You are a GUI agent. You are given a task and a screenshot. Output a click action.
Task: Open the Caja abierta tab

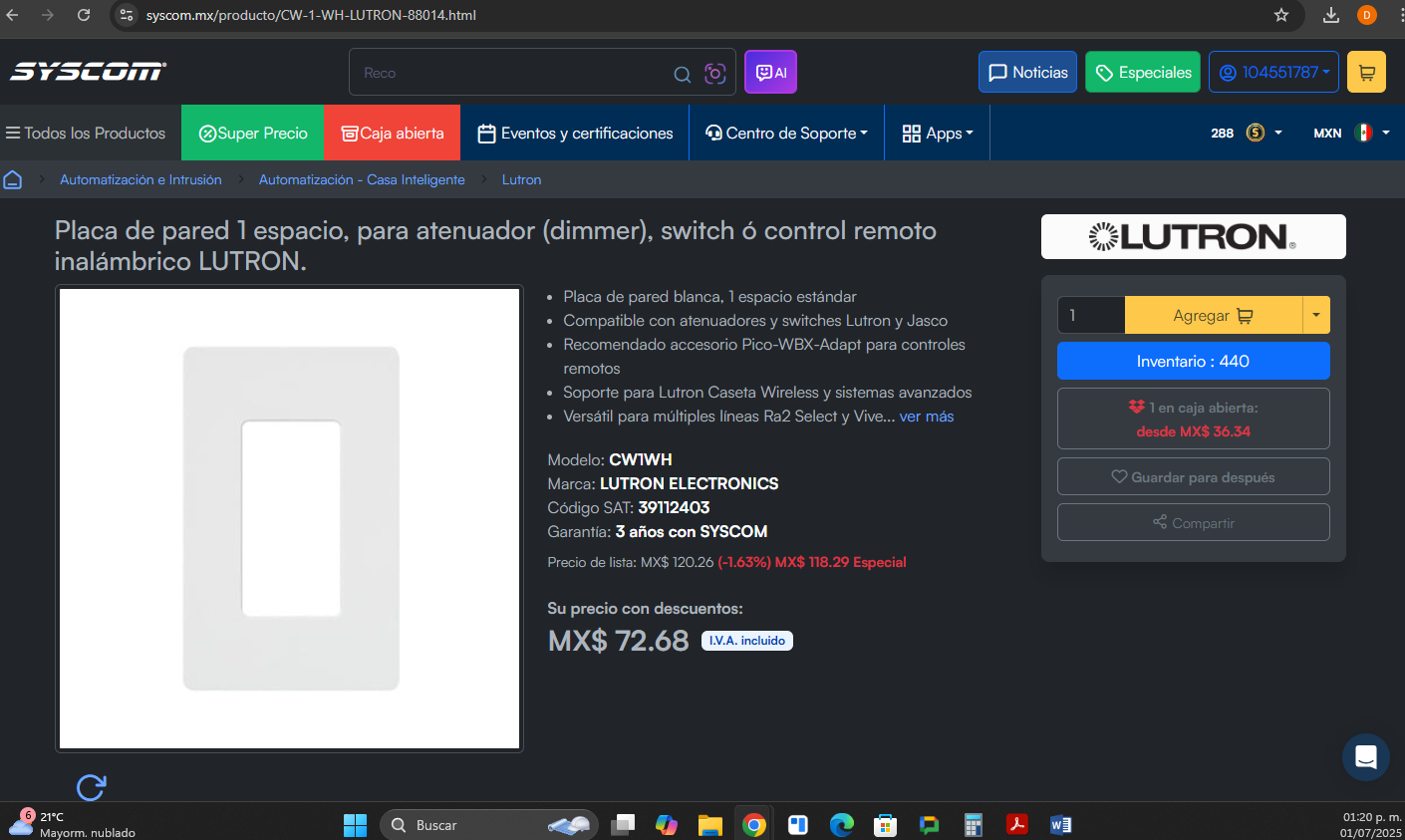point(393,133)
